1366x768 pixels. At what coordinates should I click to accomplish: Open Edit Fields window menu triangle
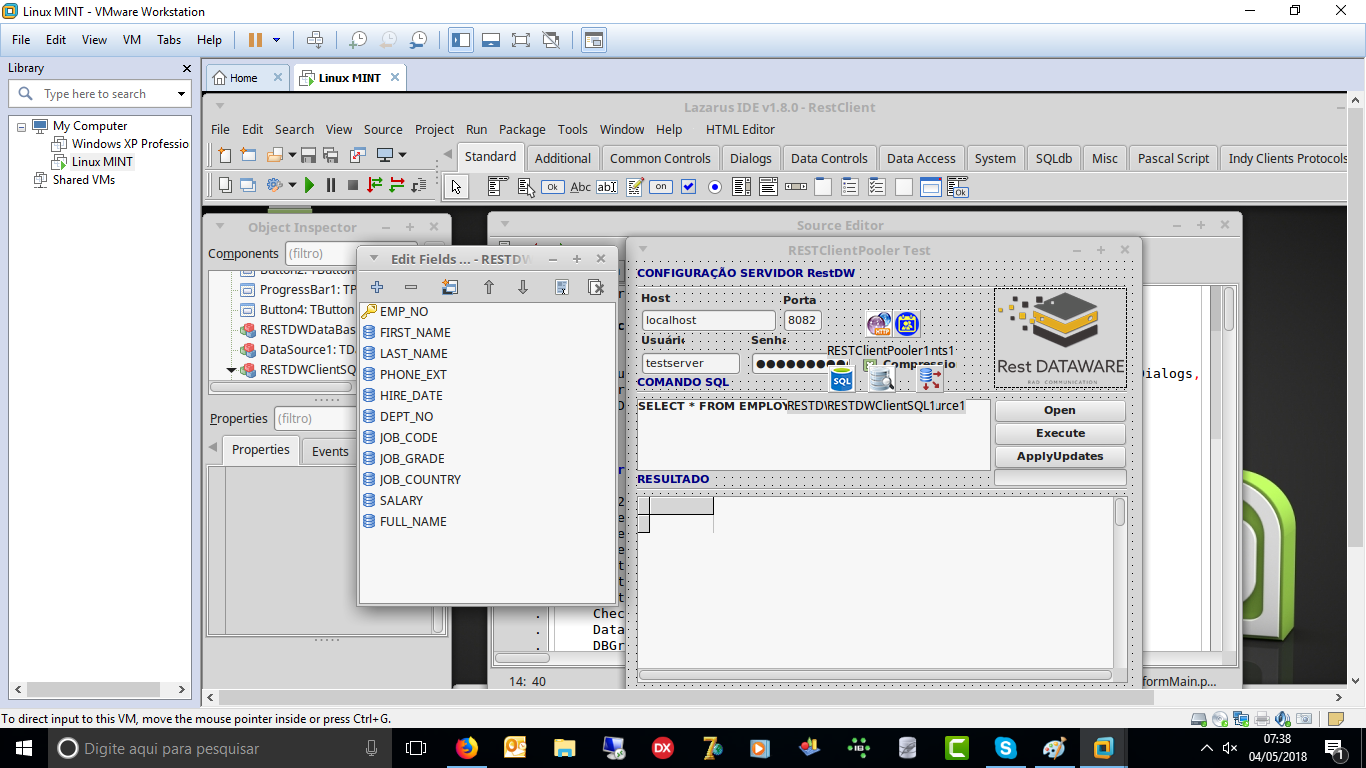point(374,258)
